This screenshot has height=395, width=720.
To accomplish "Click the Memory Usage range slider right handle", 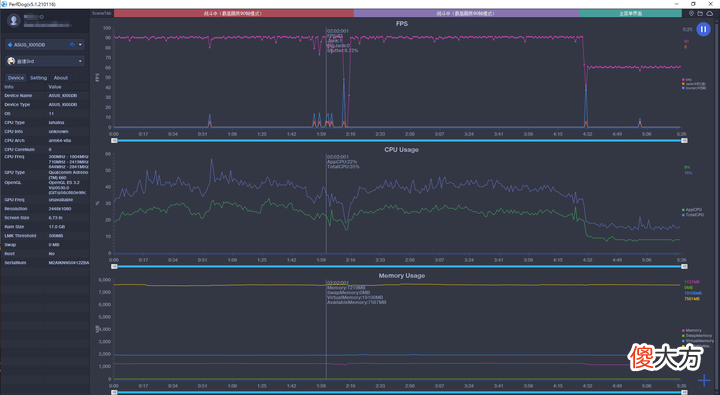I will pos(684,392).
